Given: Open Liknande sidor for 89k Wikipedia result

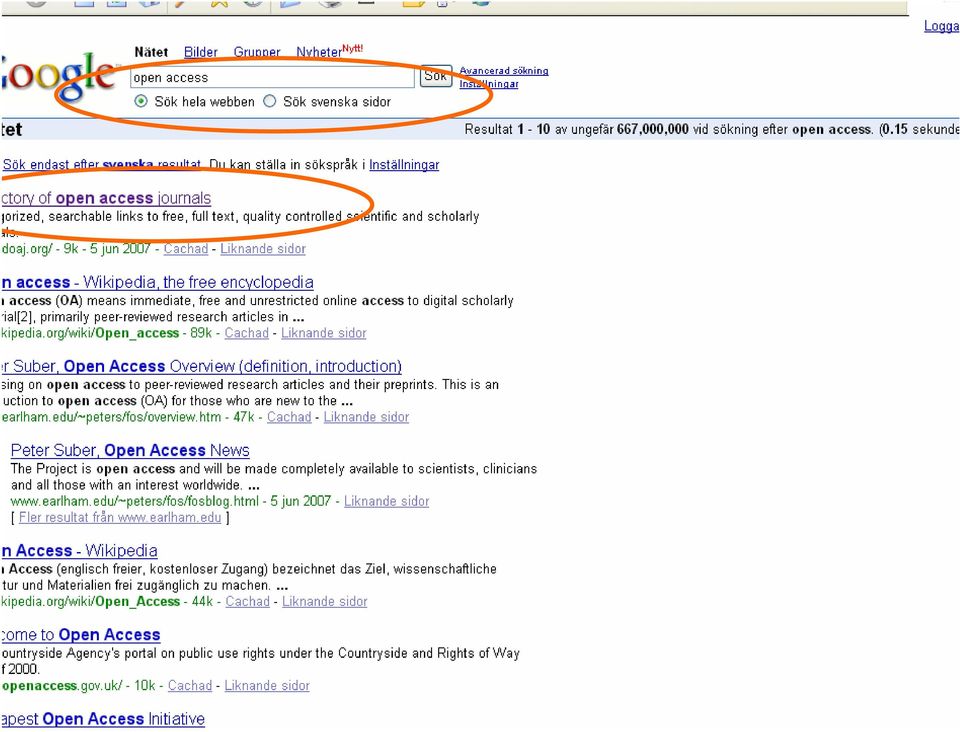Looking at the screenshot, I should (324, 333).
